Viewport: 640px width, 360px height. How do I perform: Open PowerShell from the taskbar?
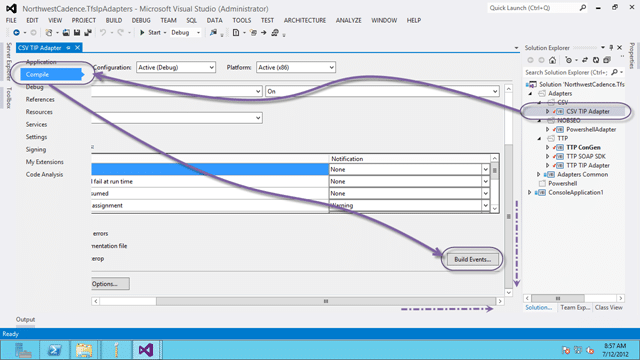click(54, 350)
